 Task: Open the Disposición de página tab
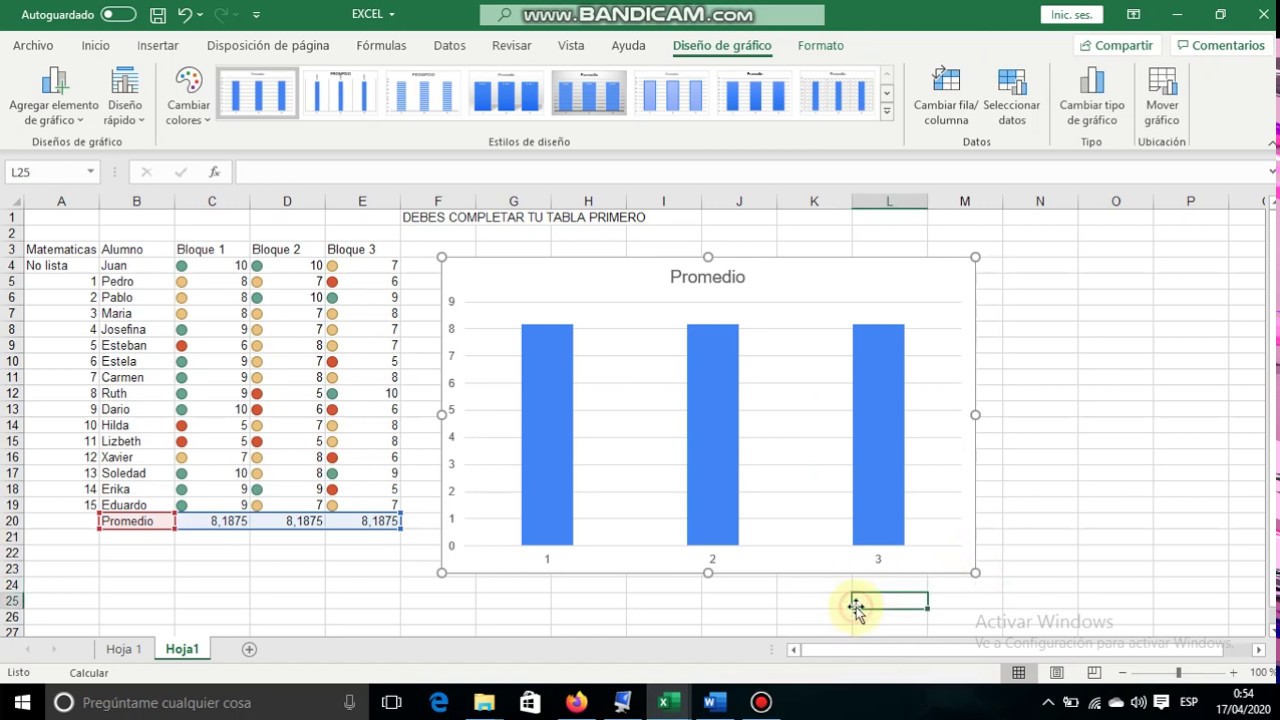coord(268,45)
